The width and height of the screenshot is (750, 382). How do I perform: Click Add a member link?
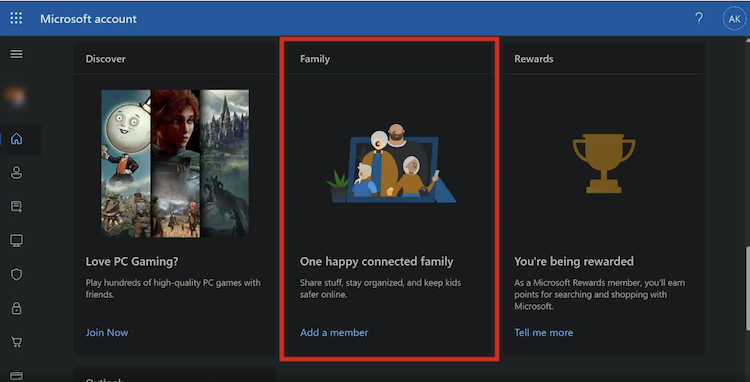click(x=334, y=332)
